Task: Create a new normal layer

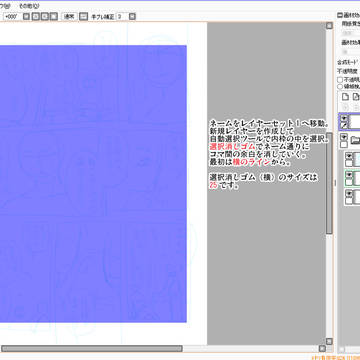Action: pos(346,97)
